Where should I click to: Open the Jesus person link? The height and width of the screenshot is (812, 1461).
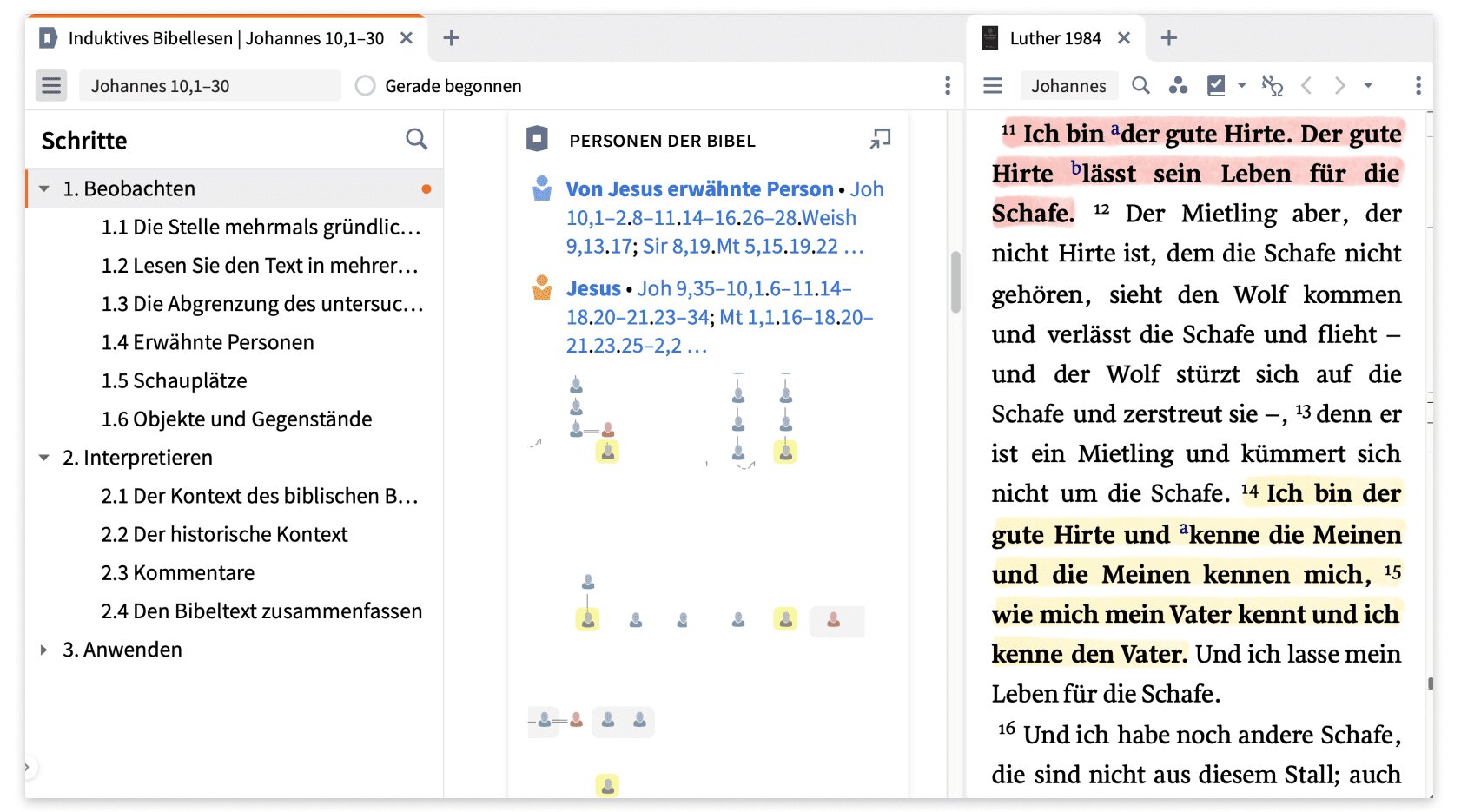point(593,288)
